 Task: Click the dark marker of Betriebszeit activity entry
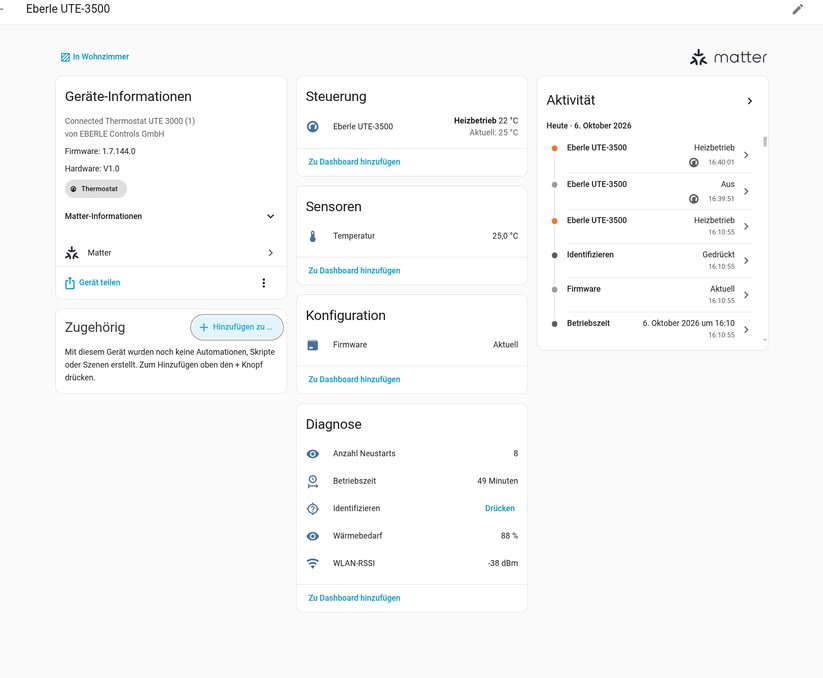click(554, 324)
